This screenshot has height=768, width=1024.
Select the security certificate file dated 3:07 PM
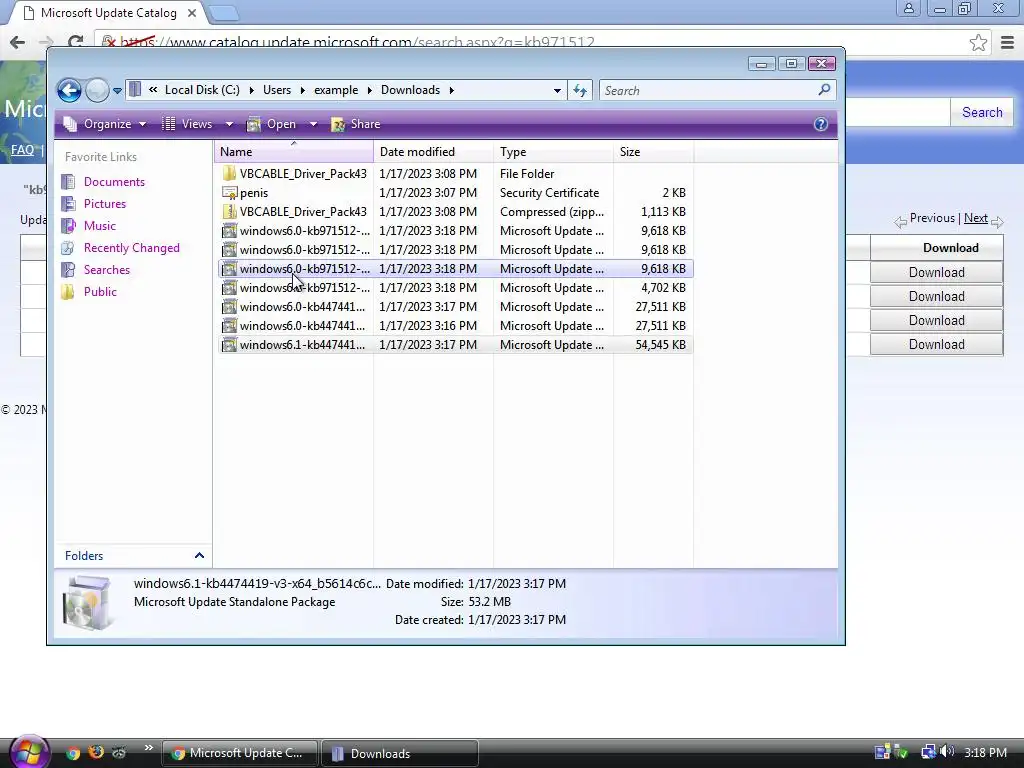click(x=455, y=193)
